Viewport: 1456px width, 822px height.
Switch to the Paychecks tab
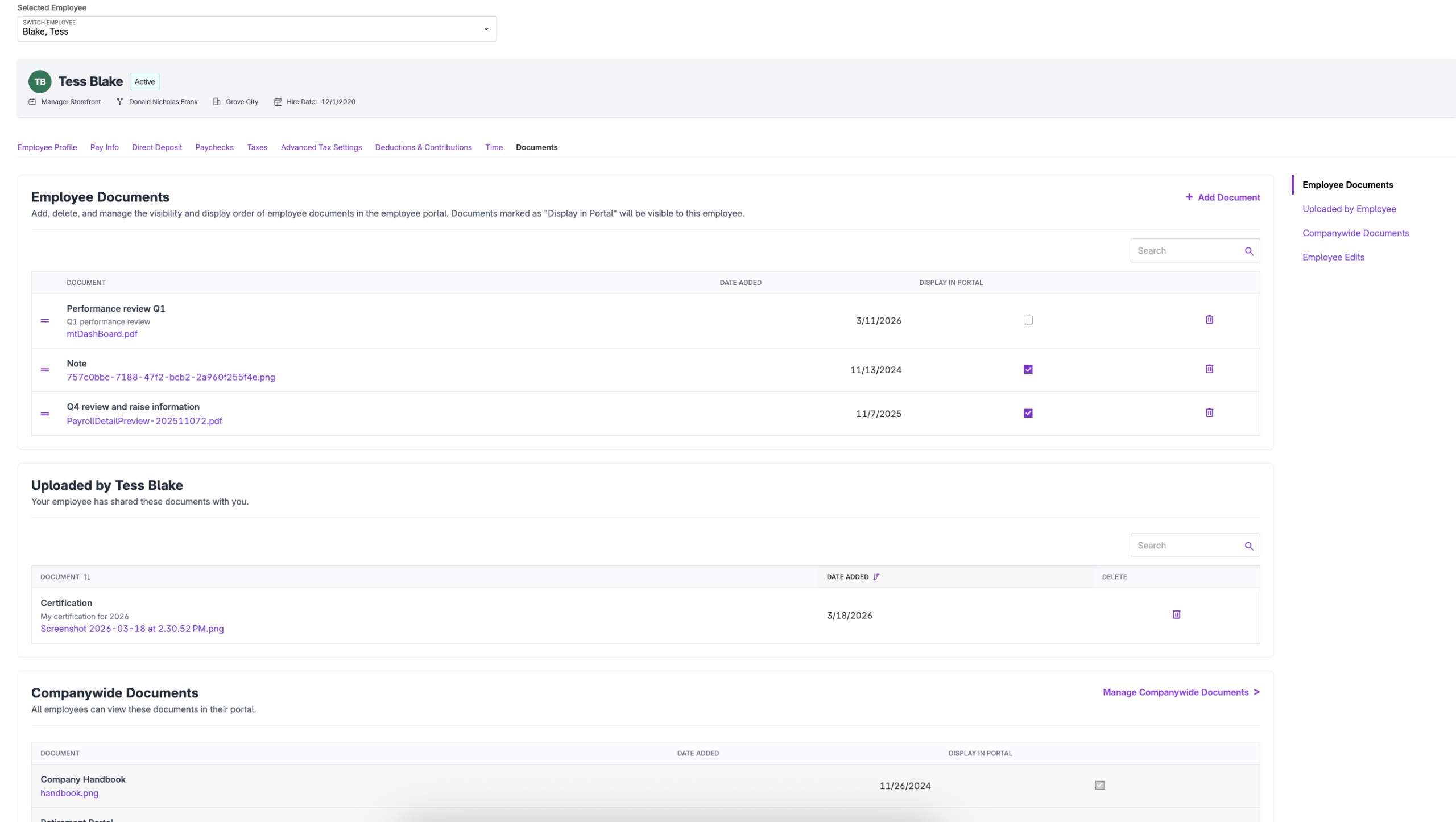(214, 147)
